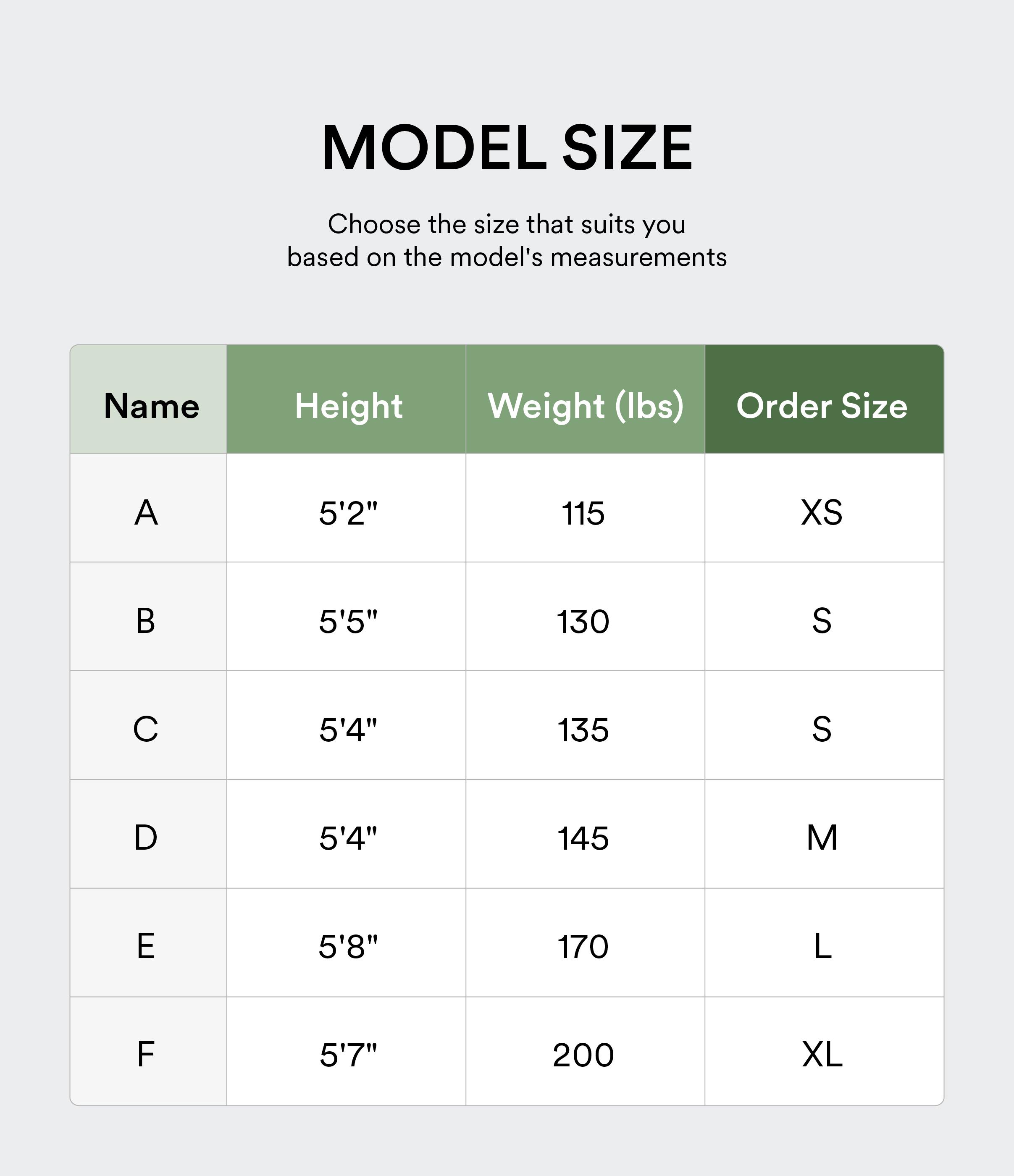This screenshot has height=1176, width=1014.
Task: Click model C name cell
Action: pos(146,729)
